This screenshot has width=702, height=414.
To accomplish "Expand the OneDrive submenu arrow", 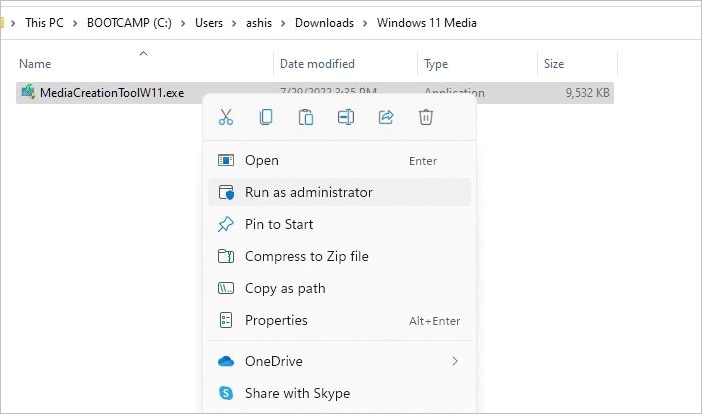I will click(x=455, y=361).
